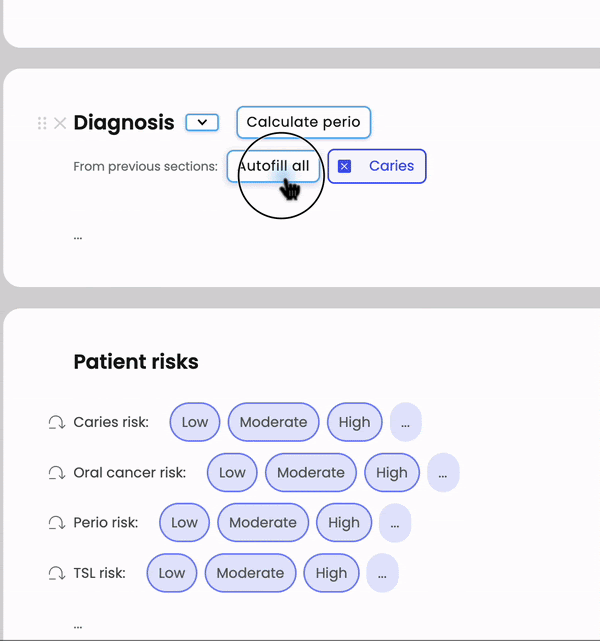Remove the Diagnosis section with X icon
Screen dimensions: 600x641
click(60, 123)
